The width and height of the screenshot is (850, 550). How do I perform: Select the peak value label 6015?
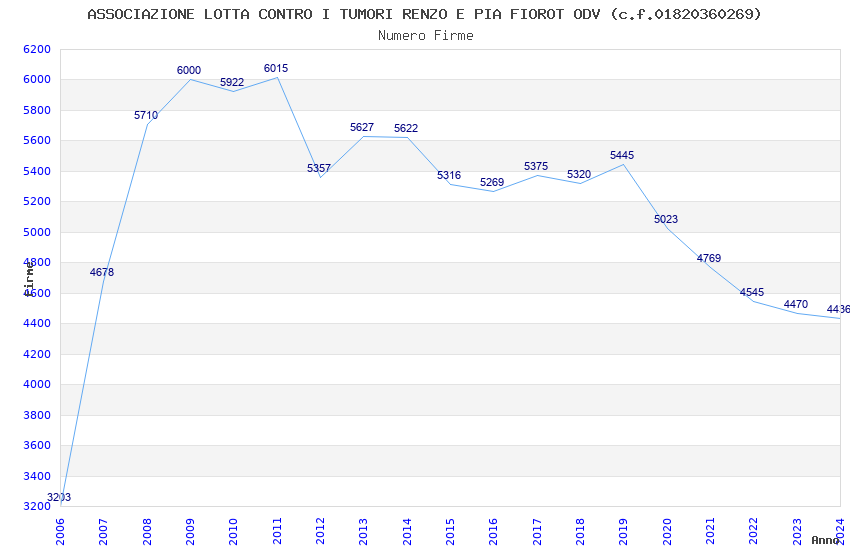(276, 68)
